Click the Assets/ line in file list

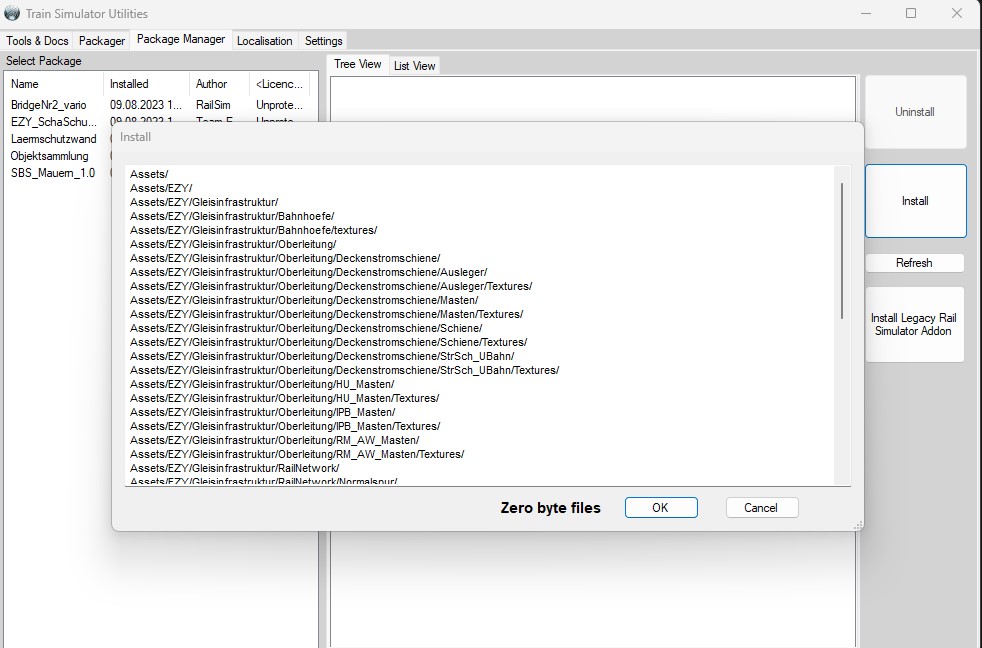(149, 174)
